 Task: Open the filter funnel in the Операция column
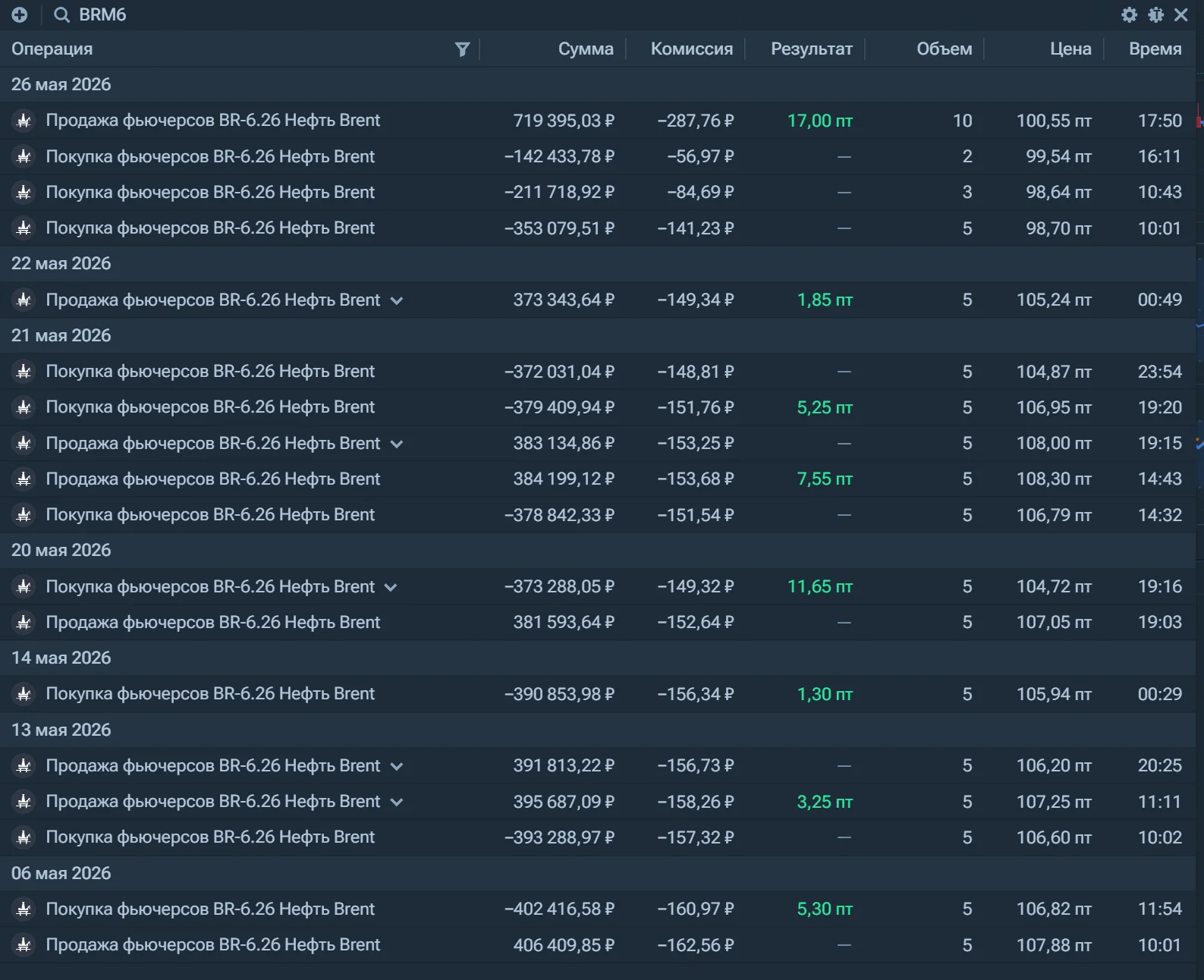[462, 49]
